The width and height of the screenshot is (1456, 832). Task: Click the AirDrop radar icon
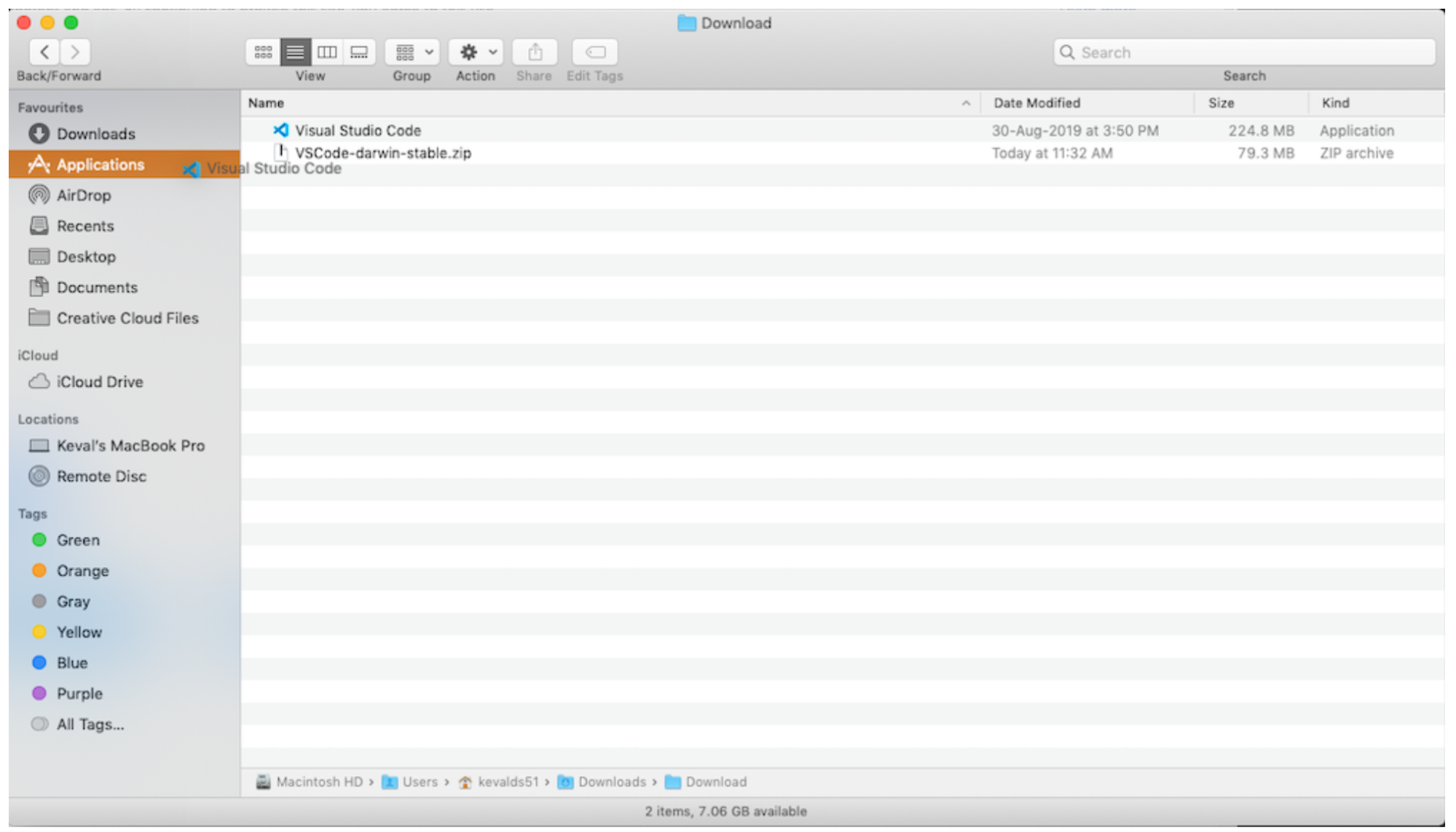pos(39,195)
